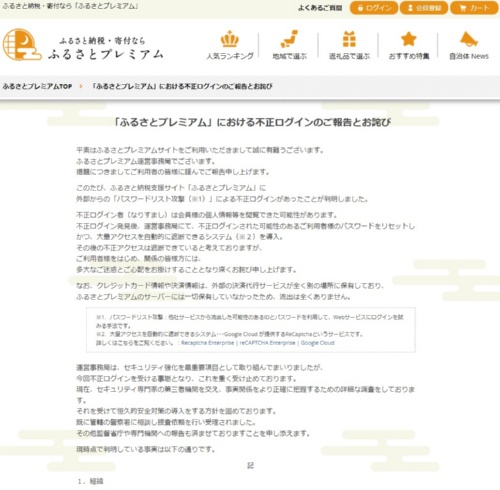
Task: Open the 人気ランキング crown icon
Action: pos(230,39)
